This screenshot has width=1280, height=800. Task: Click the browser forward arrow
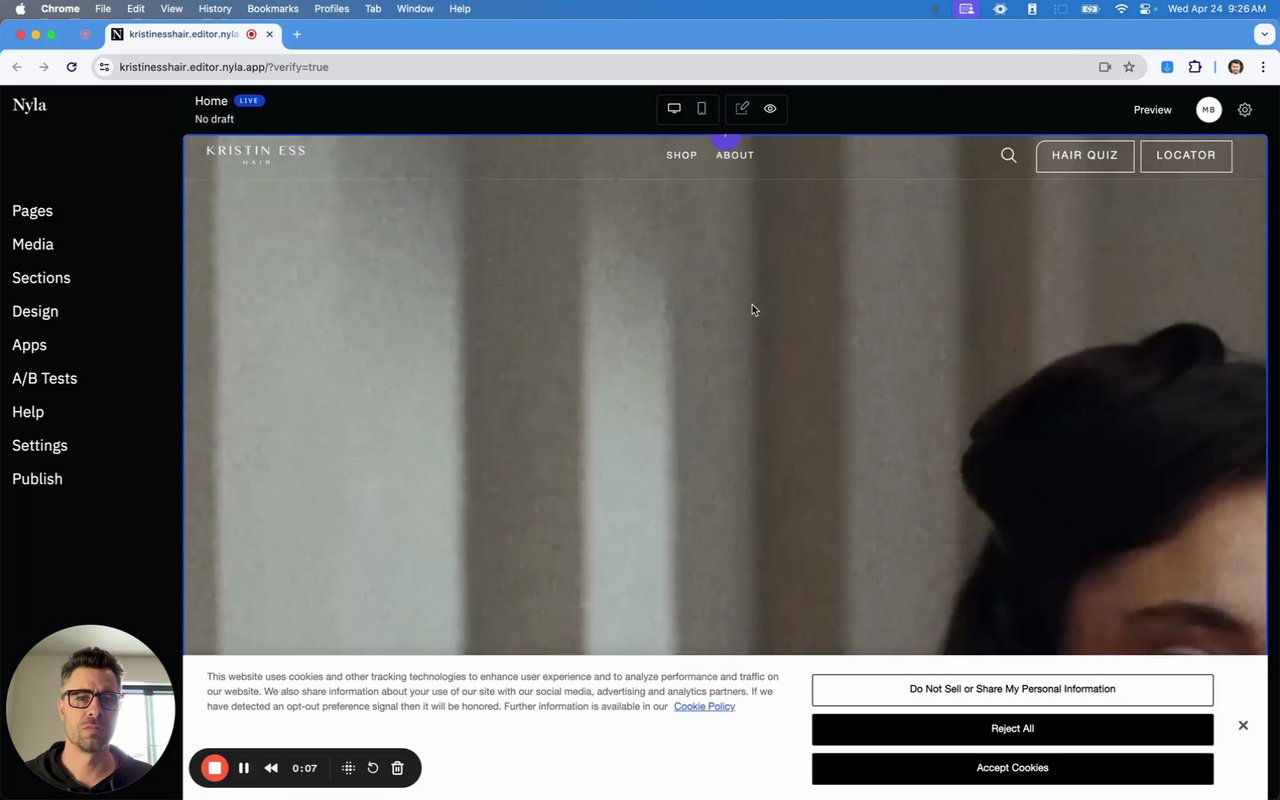43,67
